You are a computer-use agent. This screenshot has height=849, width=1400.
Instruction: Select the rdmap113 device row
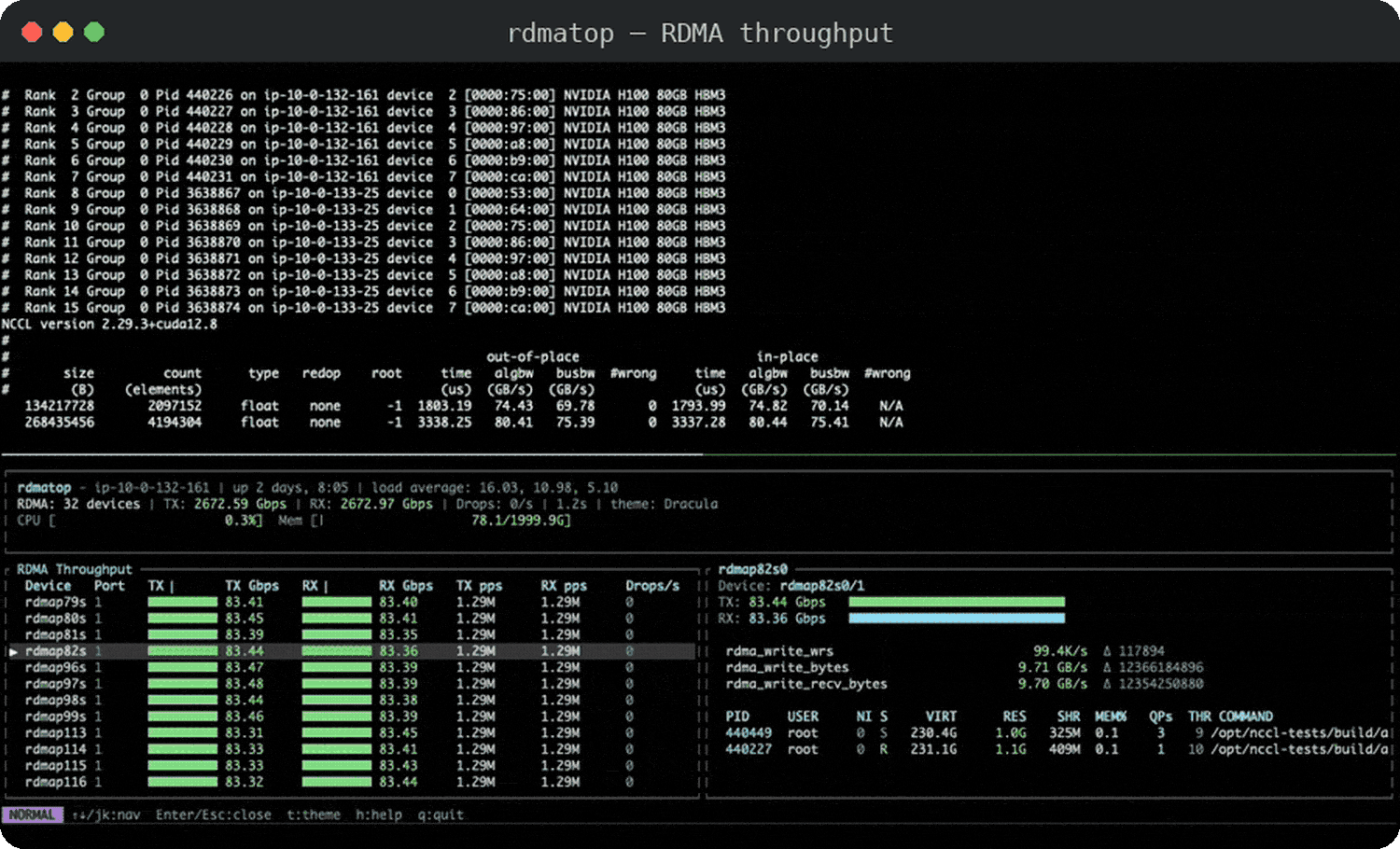(352, 732)
